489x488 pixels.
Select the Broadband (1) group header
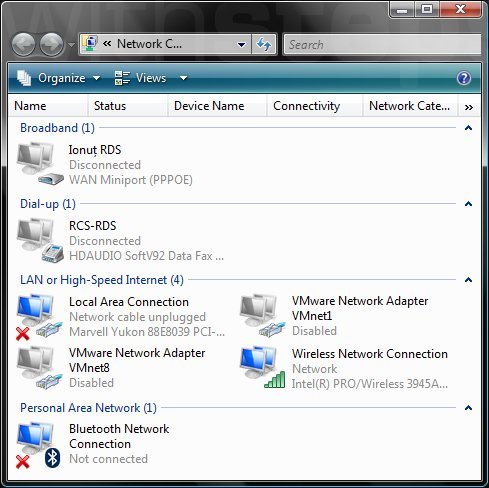(57, 128)
